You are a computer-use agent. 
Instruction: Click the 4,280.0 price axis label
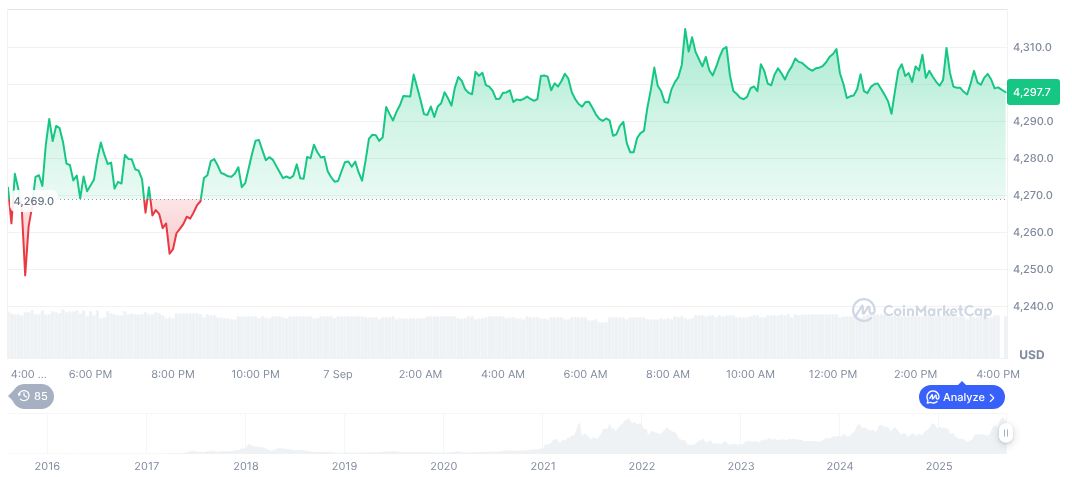pos(1032,158)
